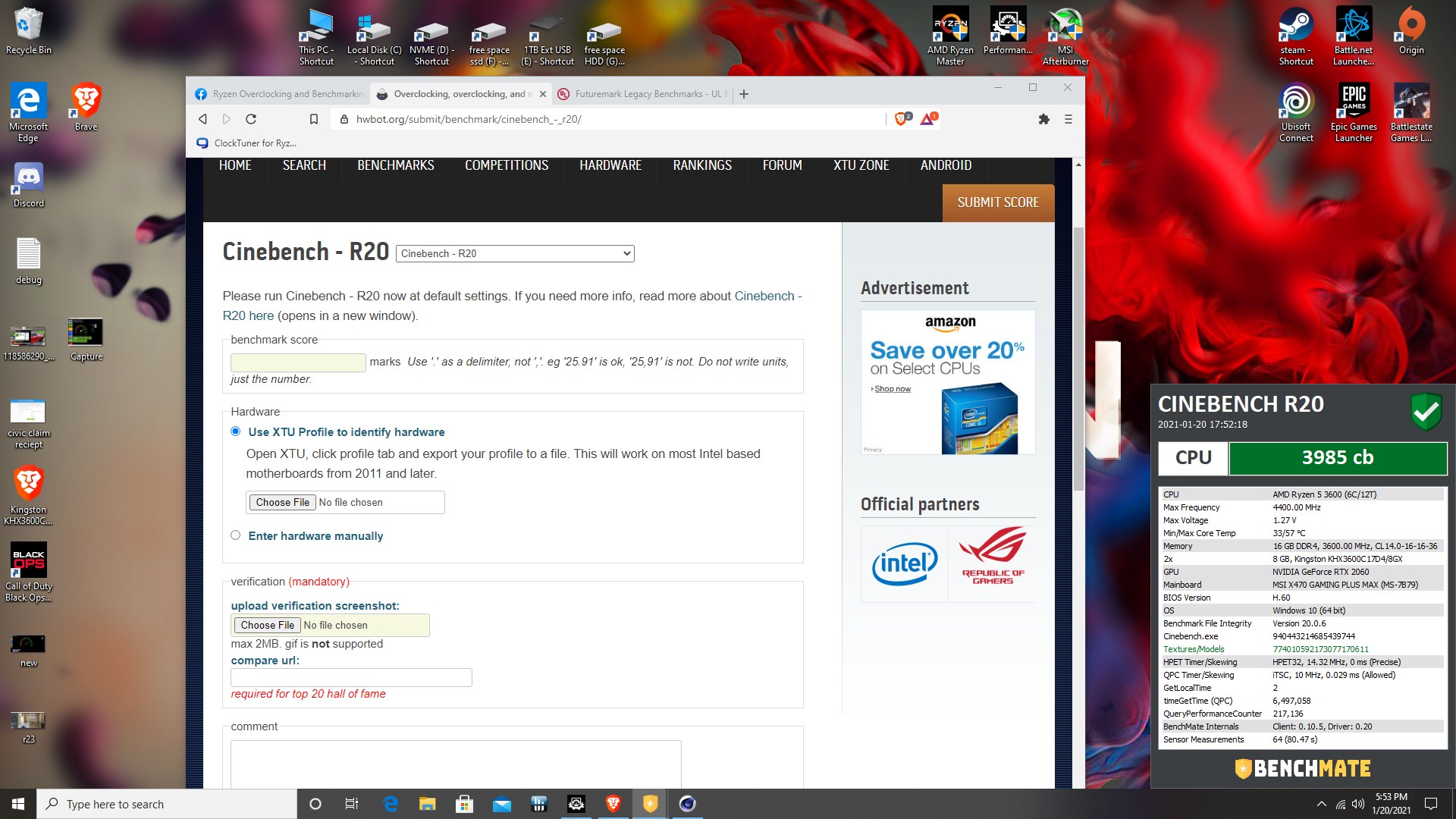This screenshot has height=819, width=1456.
Task: Show hidden system tray icons chevron
Action: tap(1321, 804)
